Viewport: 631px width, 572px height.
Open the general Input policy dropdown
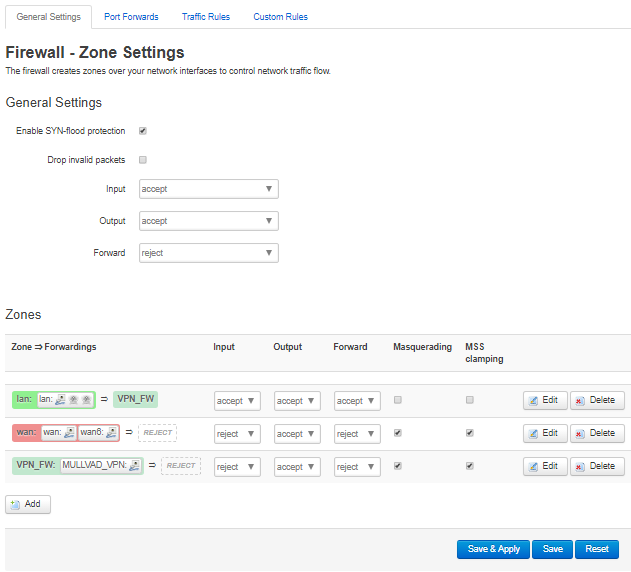[209, 189]
